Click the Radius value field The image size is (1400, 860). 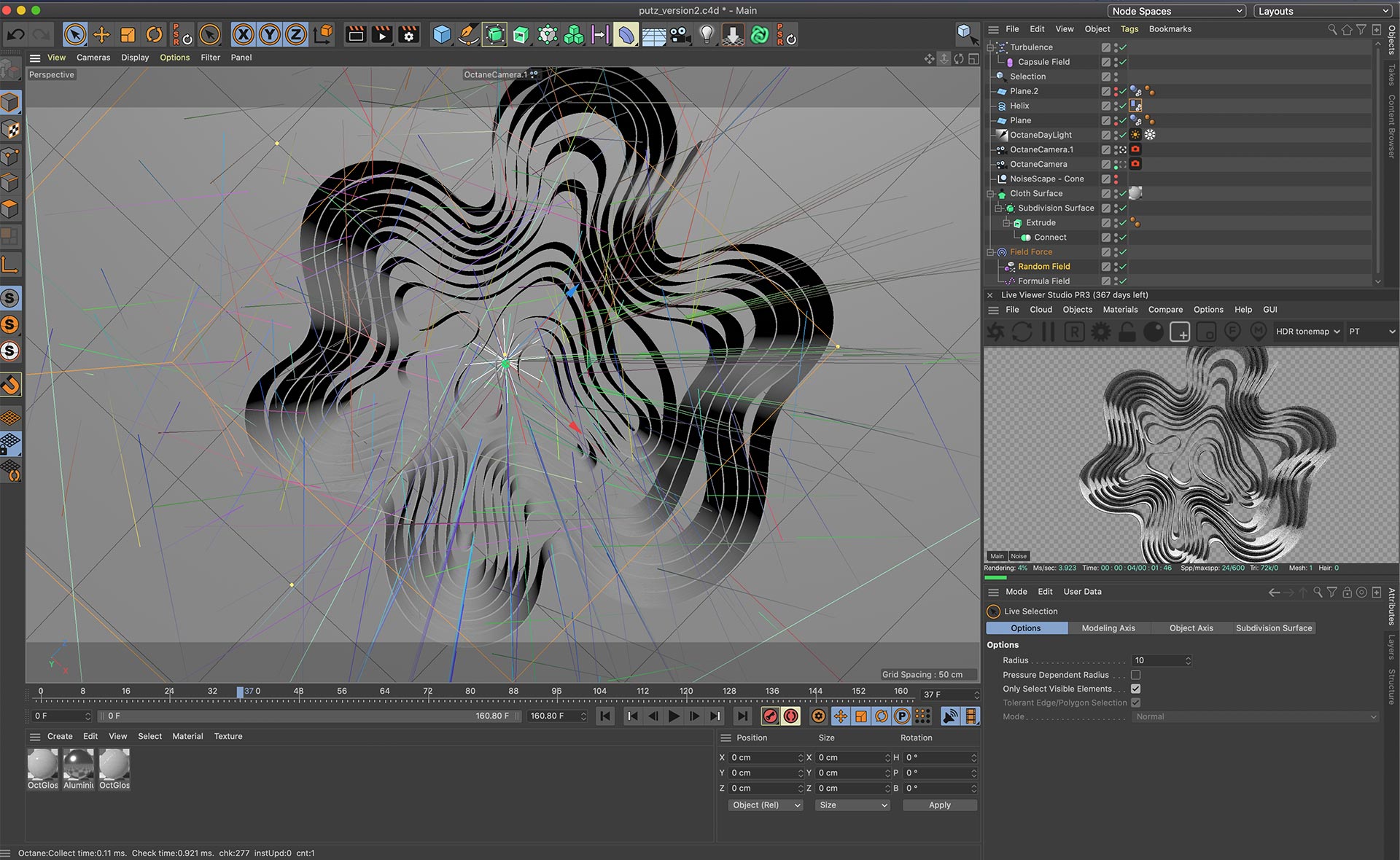(x=1158, y=660)
